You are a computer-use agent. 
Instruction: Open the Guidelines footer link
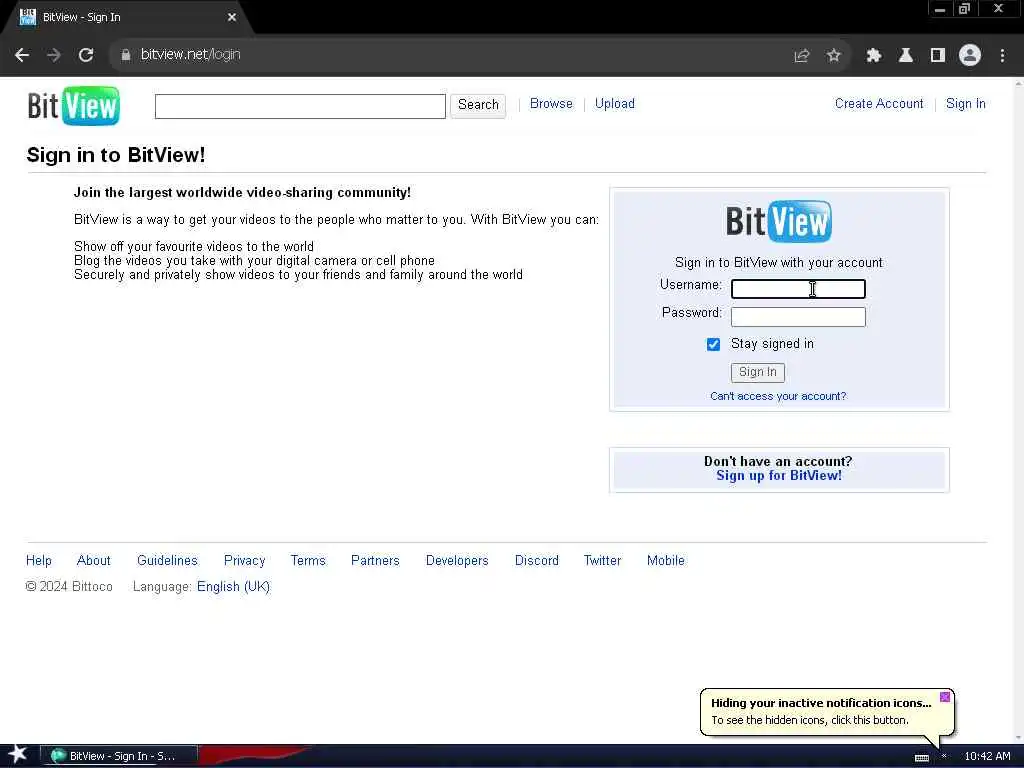click(x=167, y=560)
